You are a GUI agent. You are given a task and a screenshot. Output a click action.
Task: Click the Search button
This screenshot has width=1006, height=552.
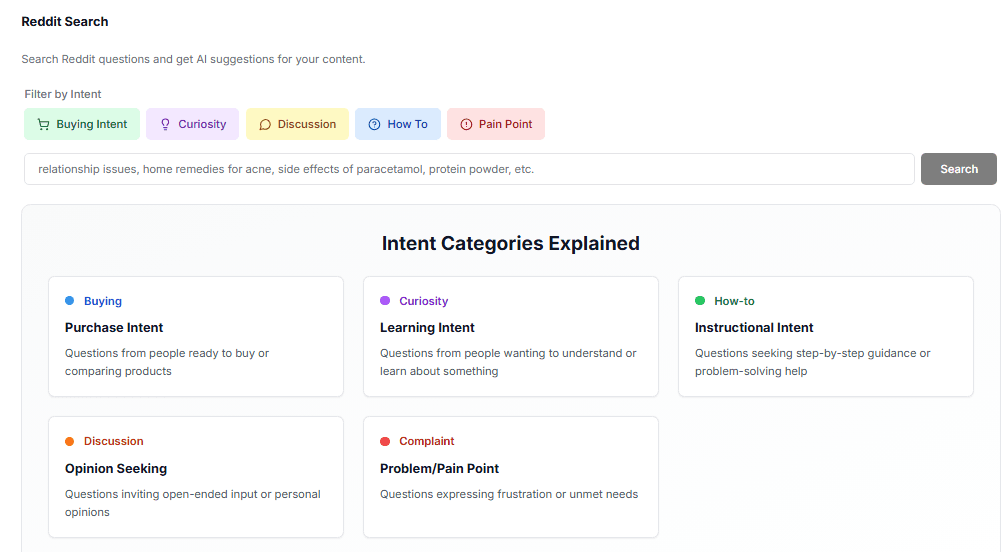coord(959,169)
